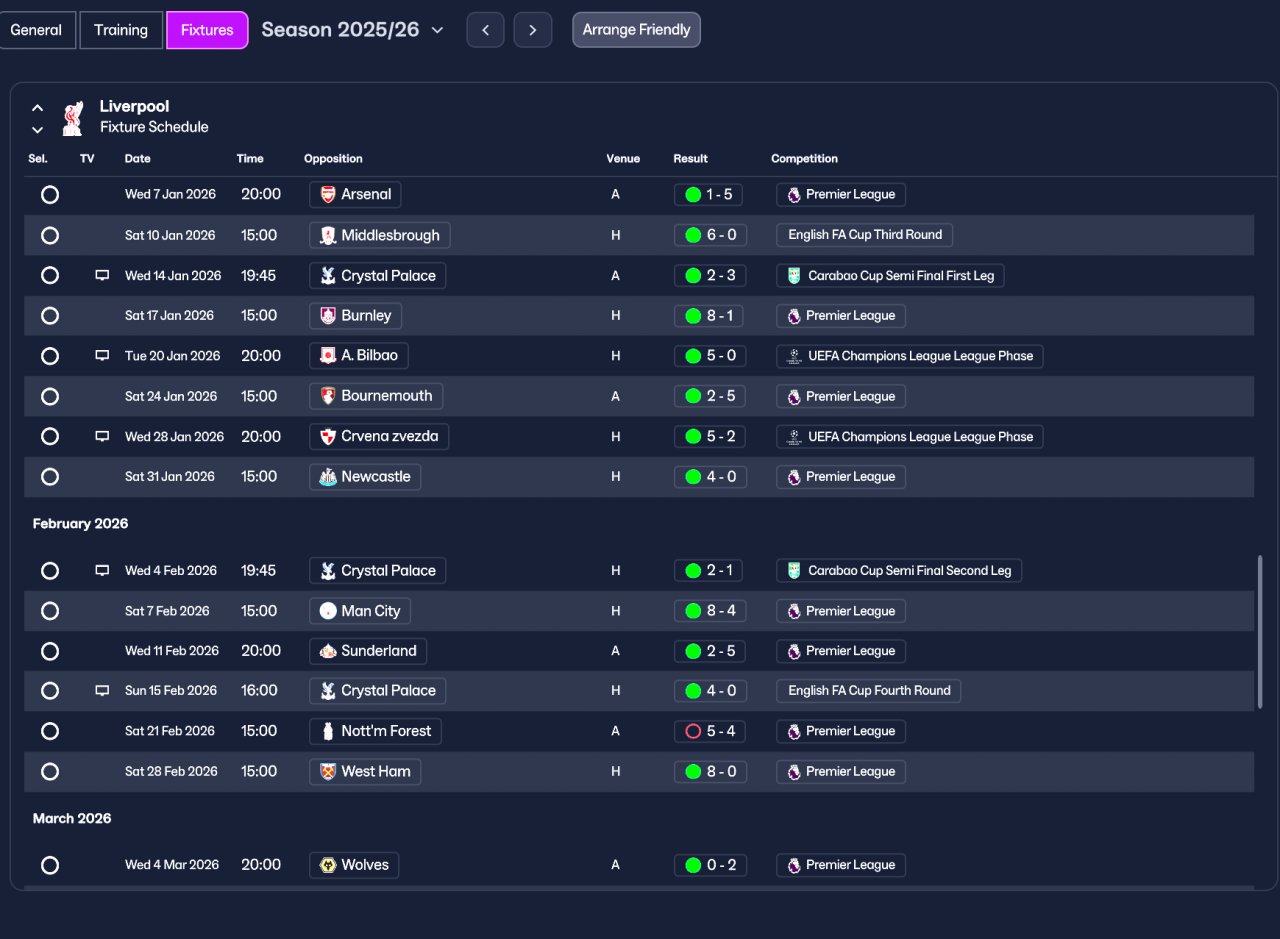Select the Bournemouth fixture radio button
This screenshot has width=1280, height=939.
50,396
